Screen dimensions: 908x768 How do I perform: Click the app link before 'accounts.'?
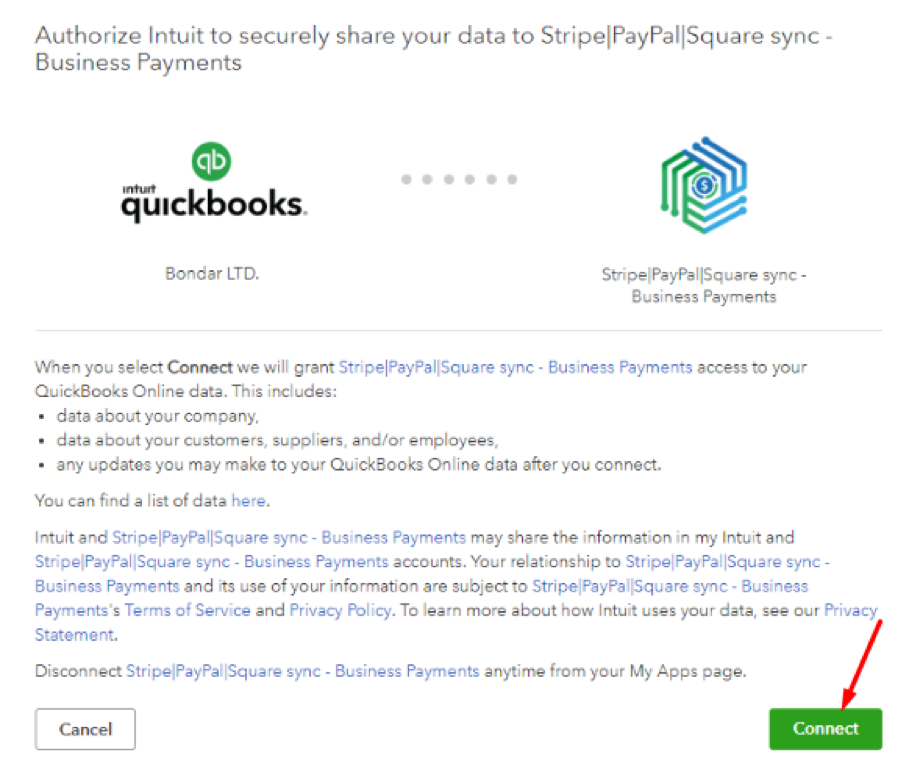click(212, 562)
